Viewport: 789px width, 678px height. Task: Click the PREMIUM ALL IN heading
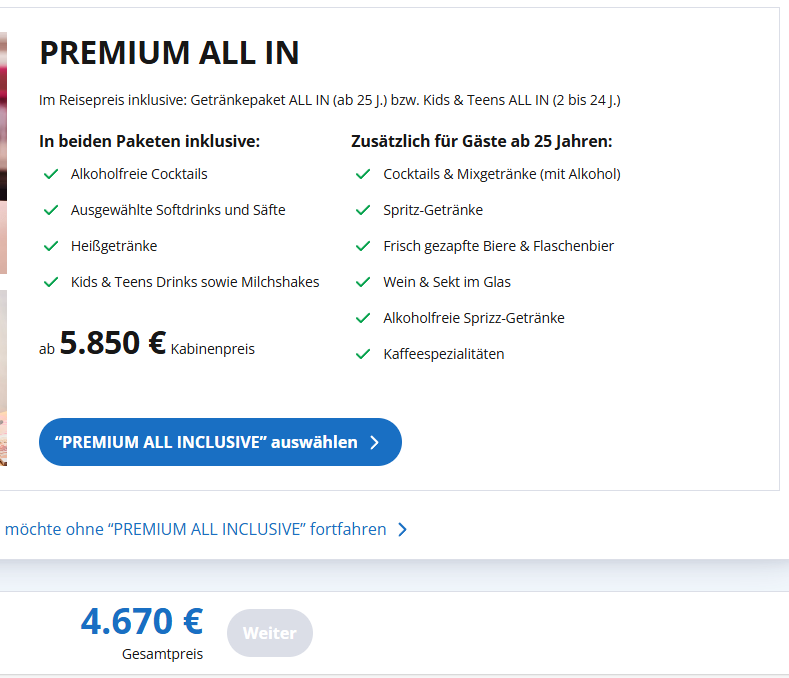tap(169, 53)
